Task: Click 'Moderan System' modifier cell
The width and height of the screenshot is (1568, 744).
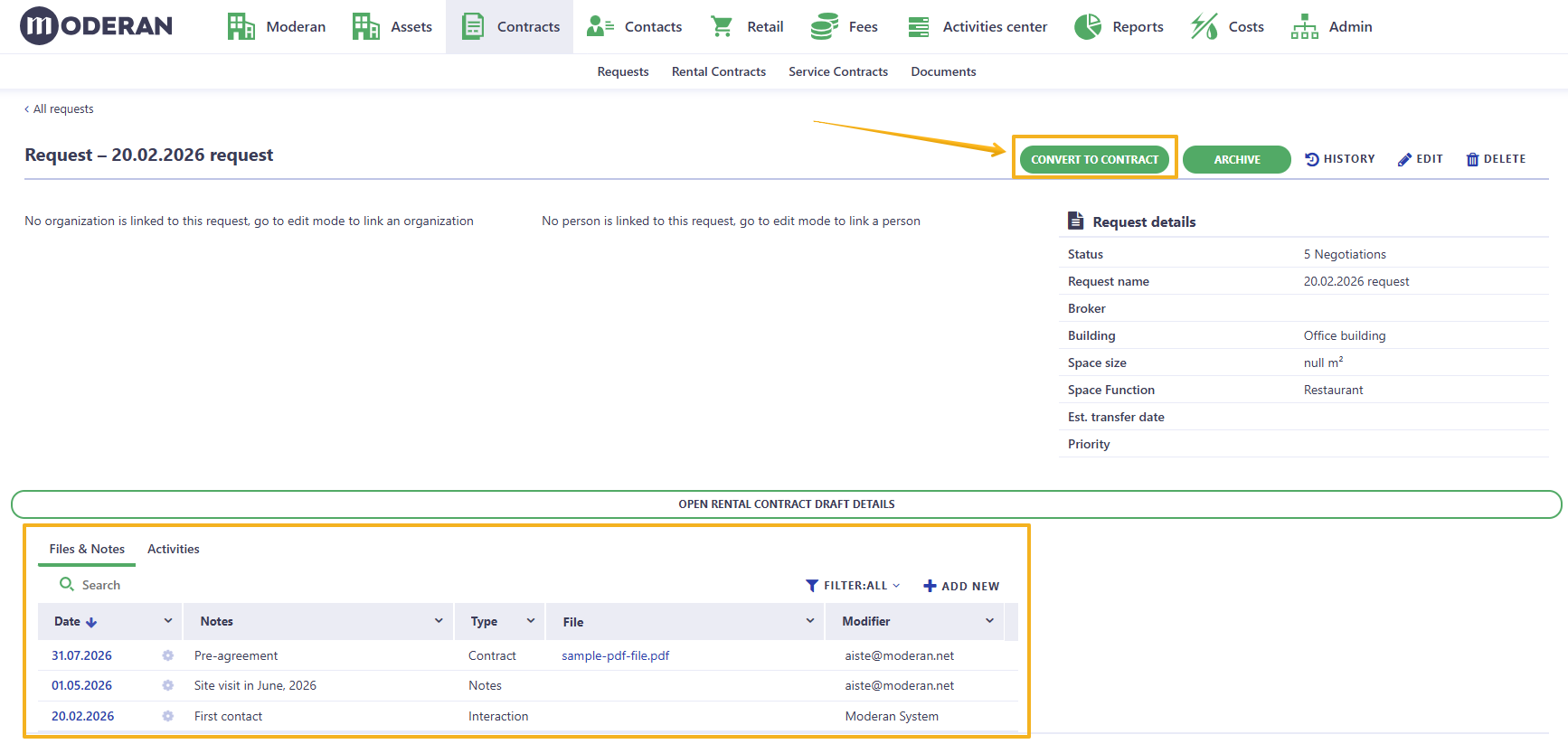Action: (892, 716)
